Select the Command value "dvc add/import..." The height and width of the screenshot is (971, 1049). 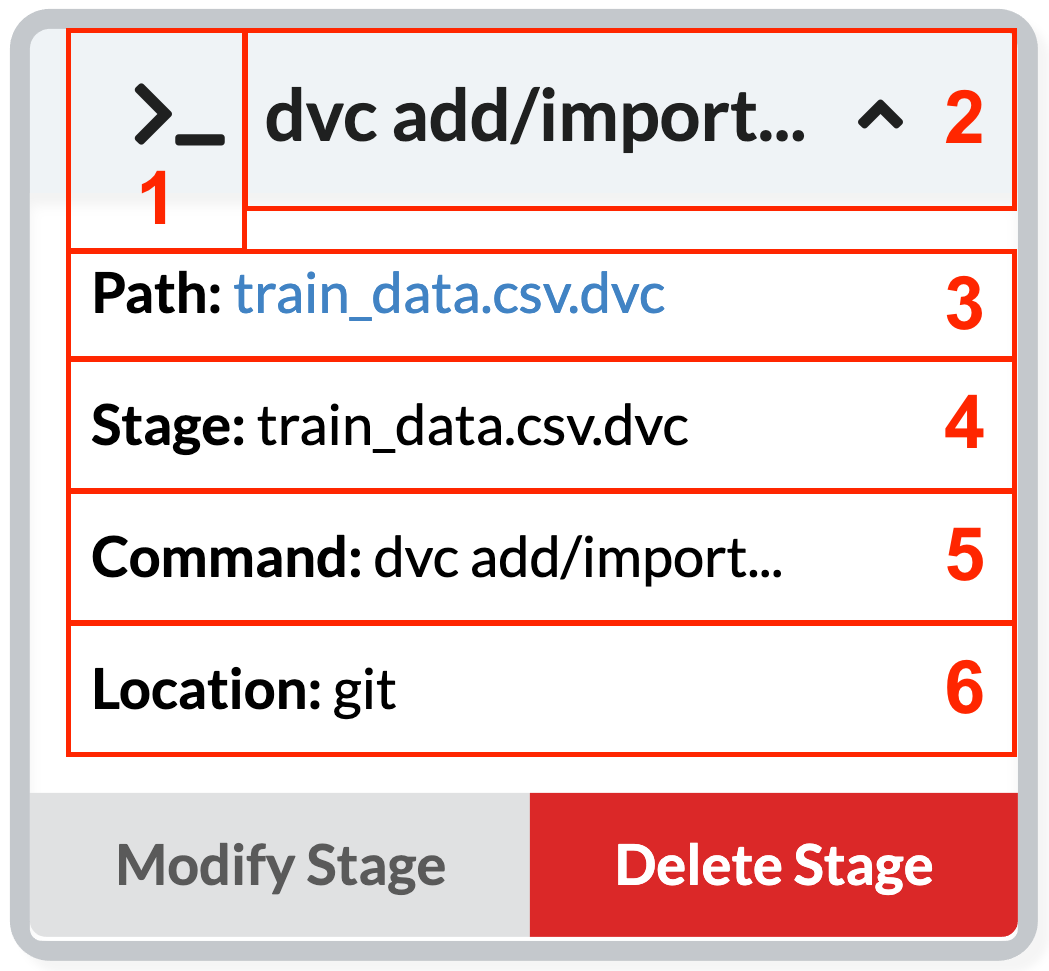(577, 560)
